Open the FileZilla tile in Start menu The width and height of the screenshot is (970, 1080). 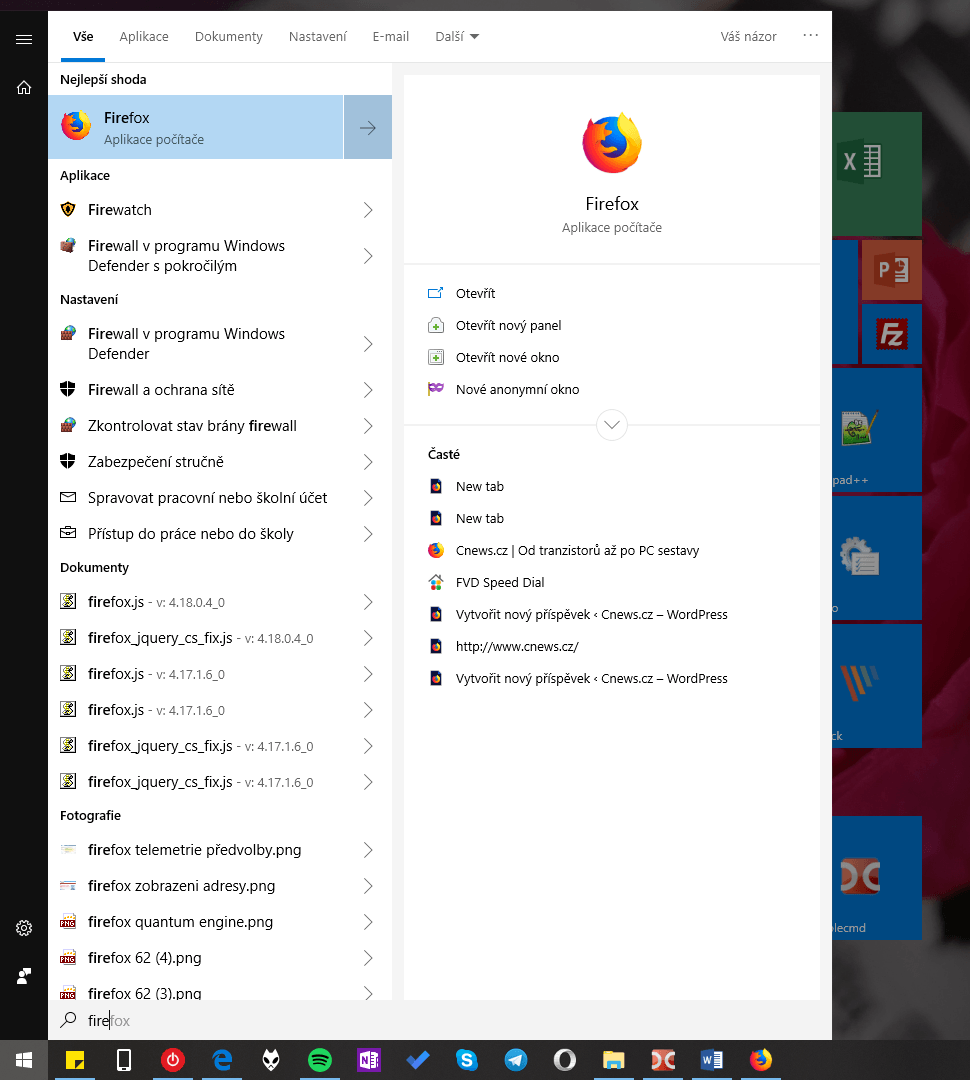pos(892,334)
